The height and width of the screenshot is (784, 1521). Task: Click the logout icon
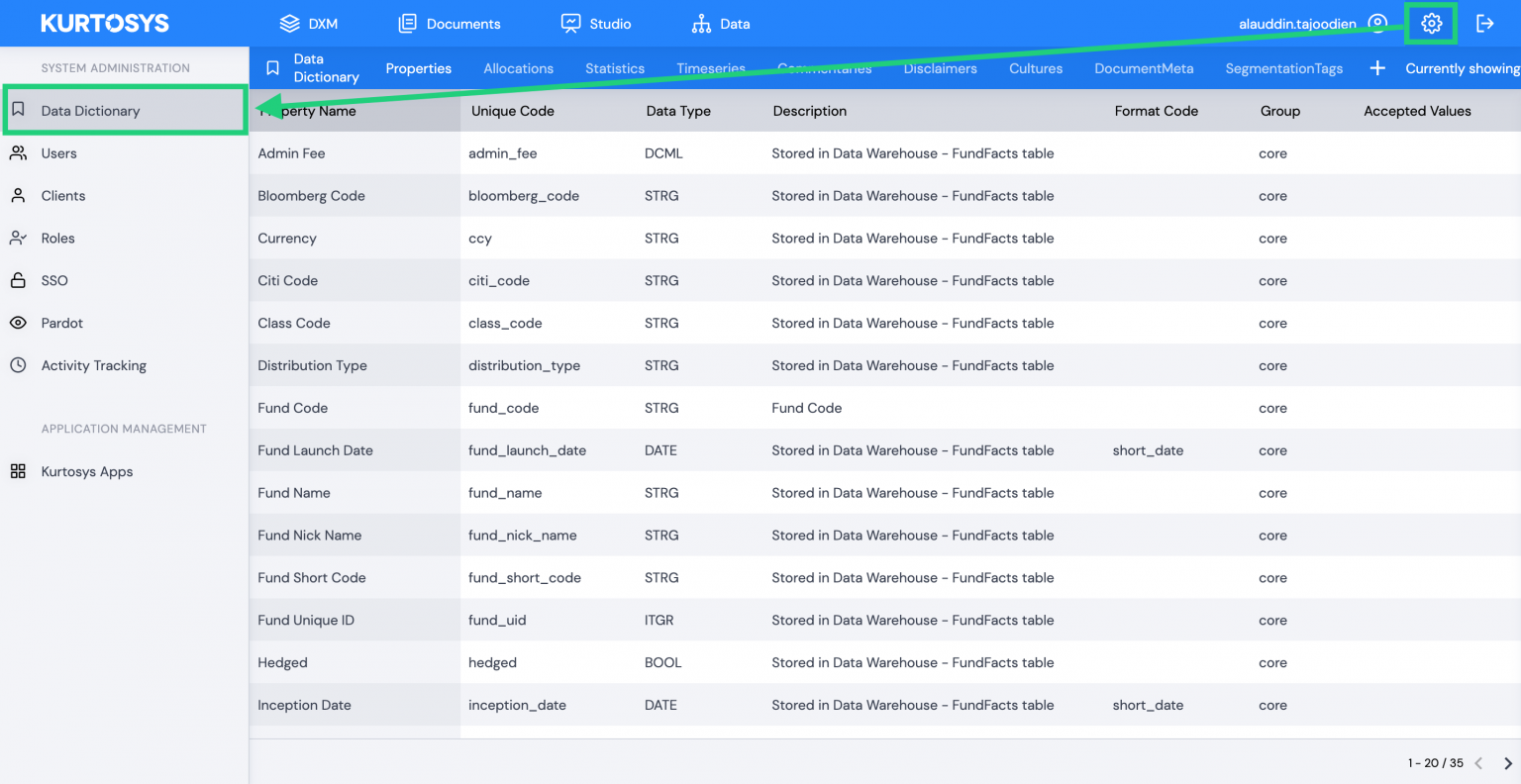[x=1485, y=23]
